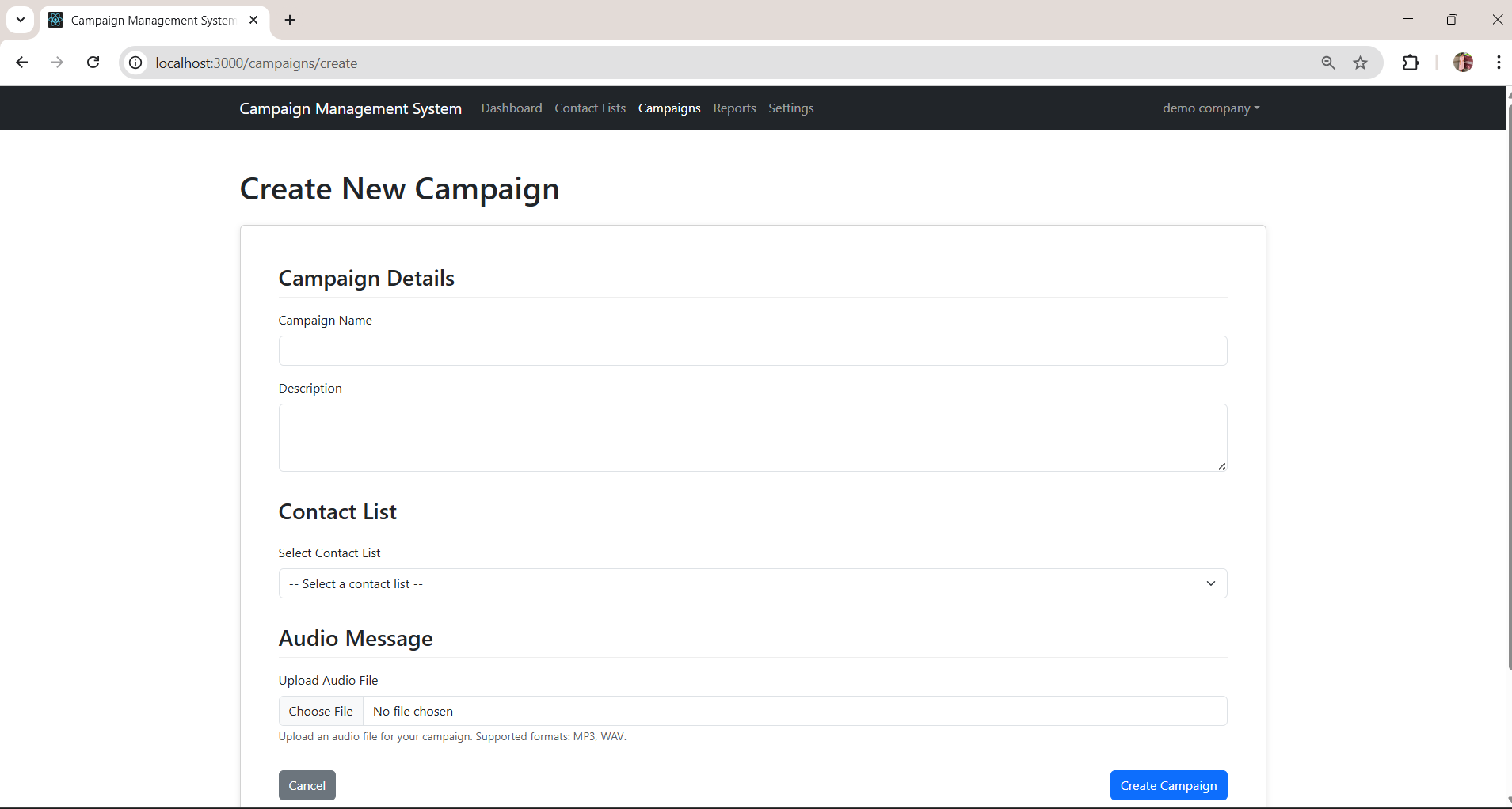Viewport: 1512px width, 809px height.
Task: Click the browser back arrow icon
Action: pos(22,63)
